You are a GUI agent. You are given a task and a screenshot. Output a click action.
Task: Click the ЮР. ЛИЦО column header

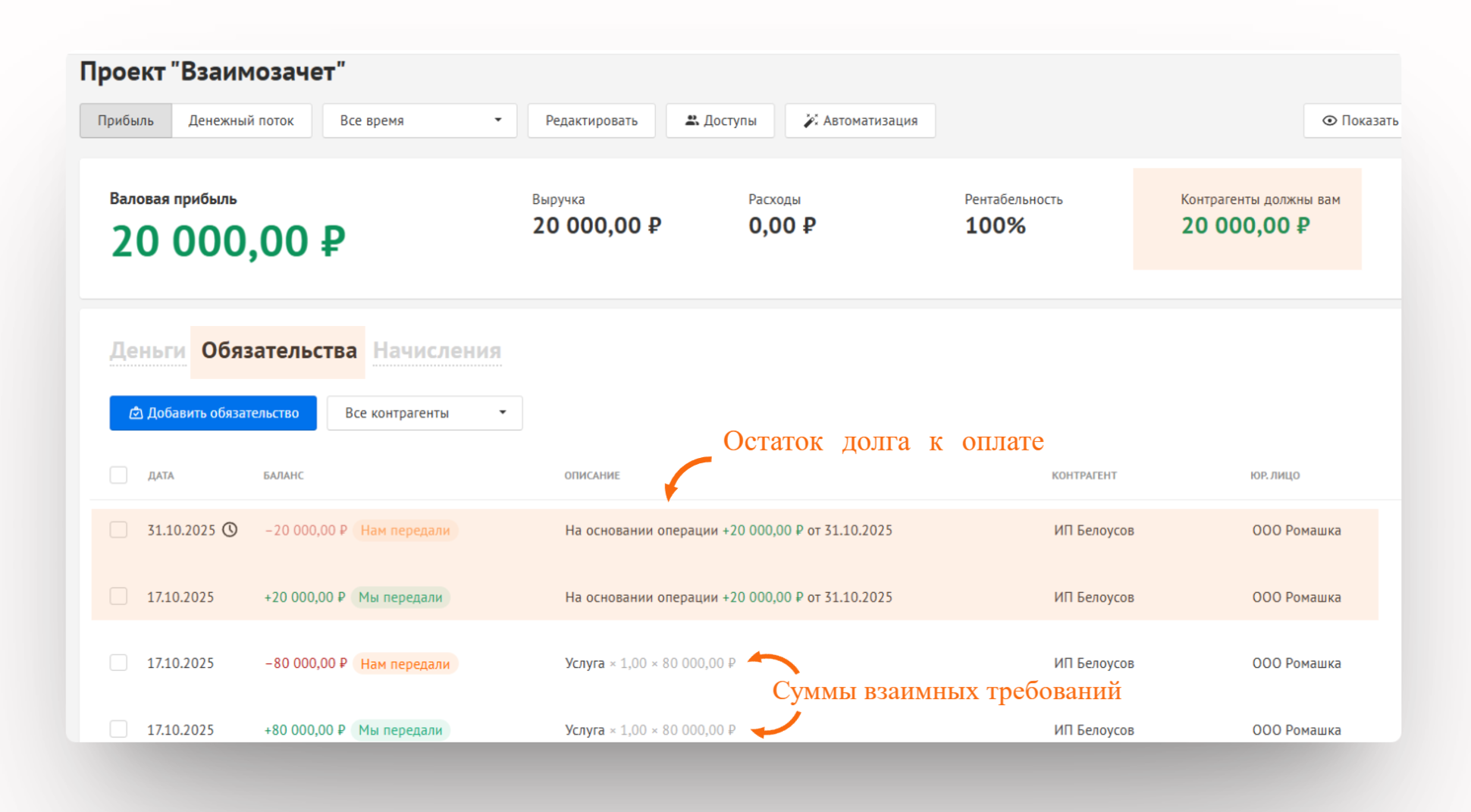[x=1275, y=475]
